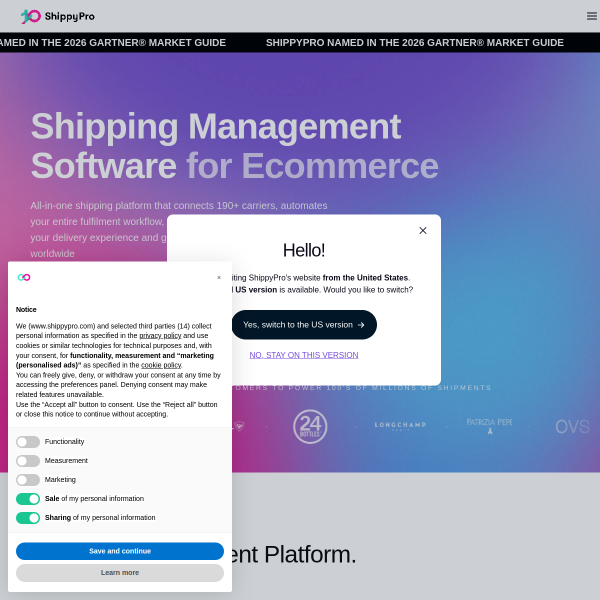Click Save and continue button
The image size is (600, 600).
click(120, 551)
